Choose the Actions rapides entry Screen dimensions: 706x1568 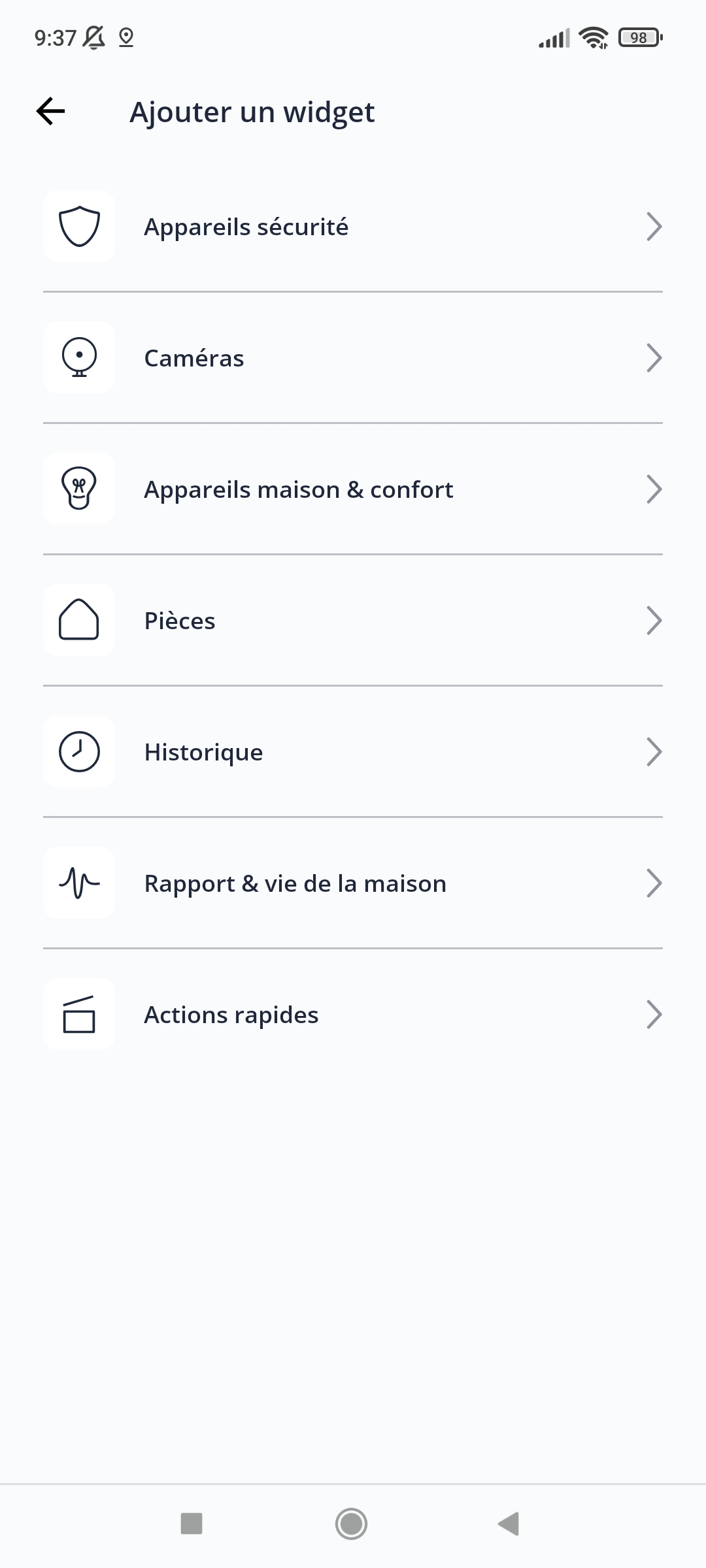(x=231, y=1015)
